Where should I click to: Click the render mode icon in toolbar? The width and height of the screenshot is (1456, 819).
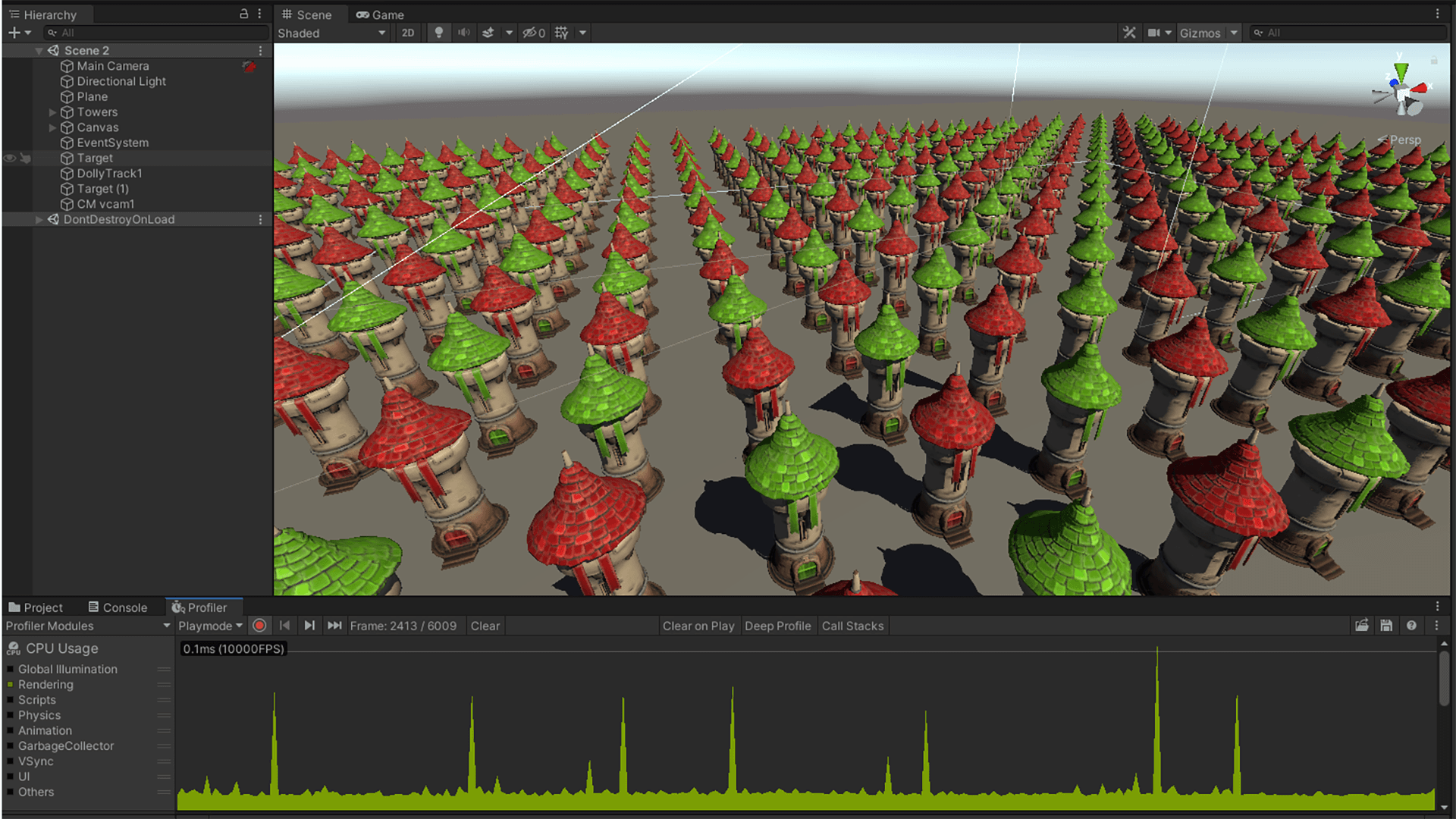tap(330, 33)
